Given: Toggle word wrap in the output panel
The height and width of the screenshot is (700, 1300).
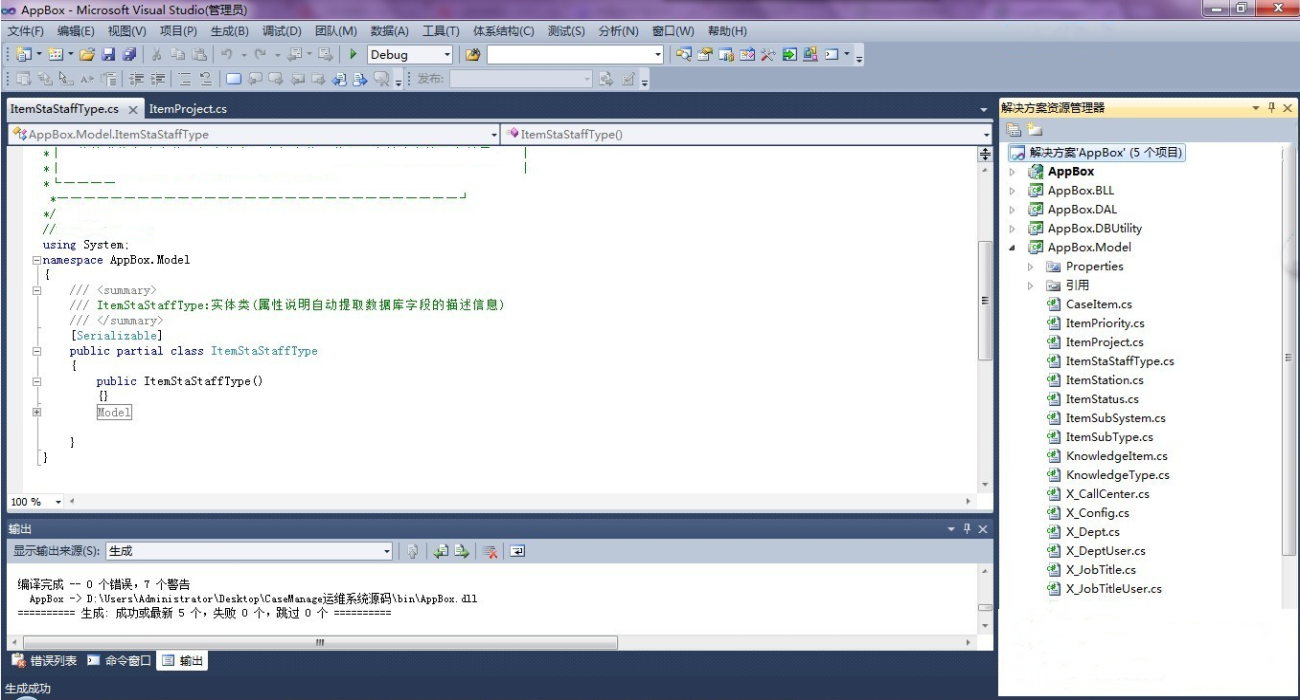Looking at the screenshot, I should point(517,551).
